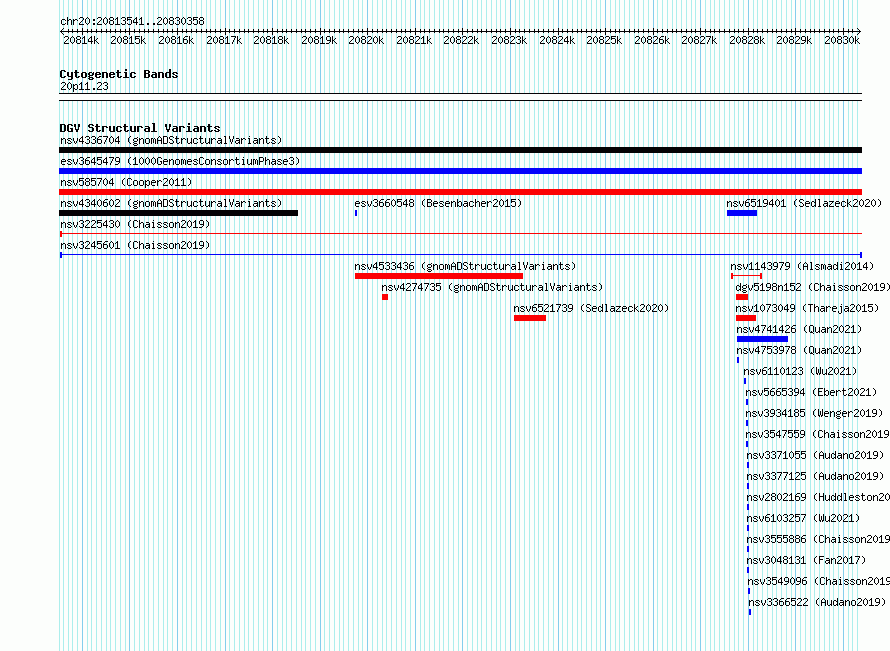Screen dimensions: 890x651
Task: Click nsv3555886 Chaisson2019 label
Action: (818, 539)
